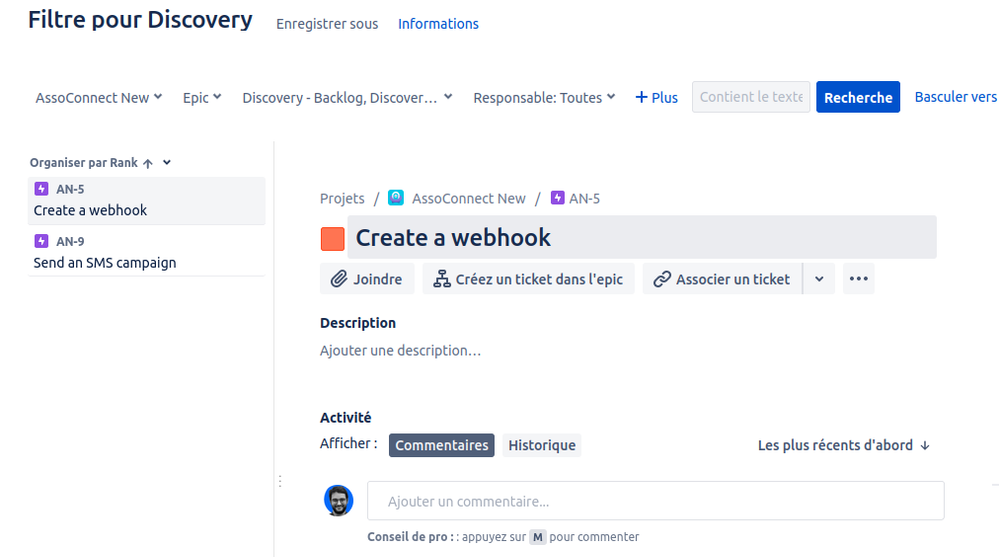Open the Discovery - Backlog status filter
The width and height of the screenshot is (999, 557).
(x=347, y=98)
